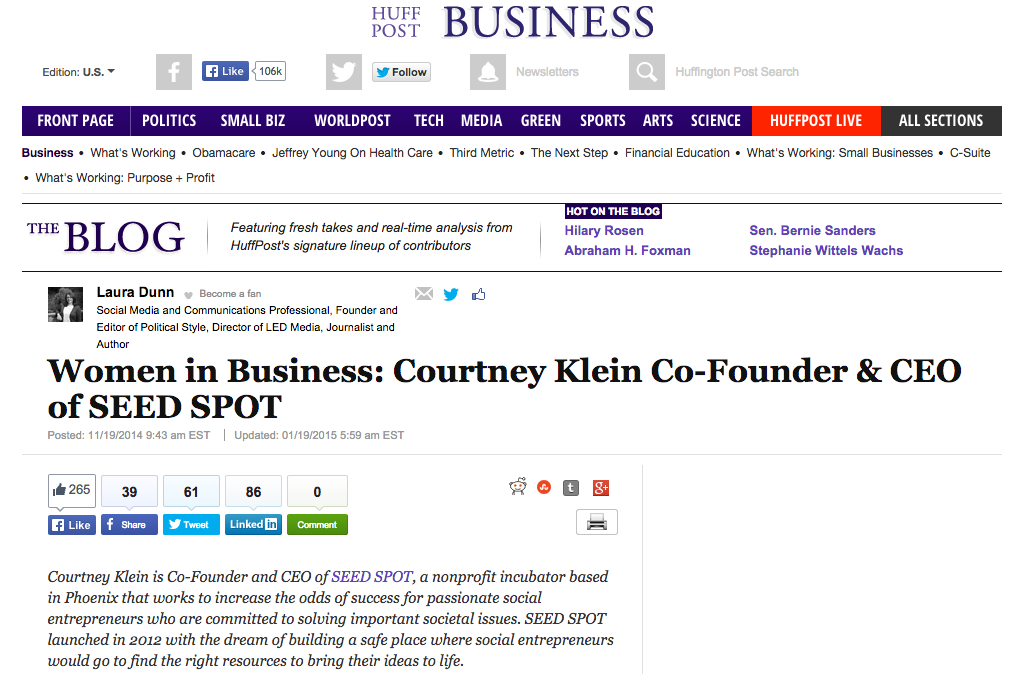Screen dimensions: 1012x674
Task: Share article via Google Plus icon
Action: 601,488
